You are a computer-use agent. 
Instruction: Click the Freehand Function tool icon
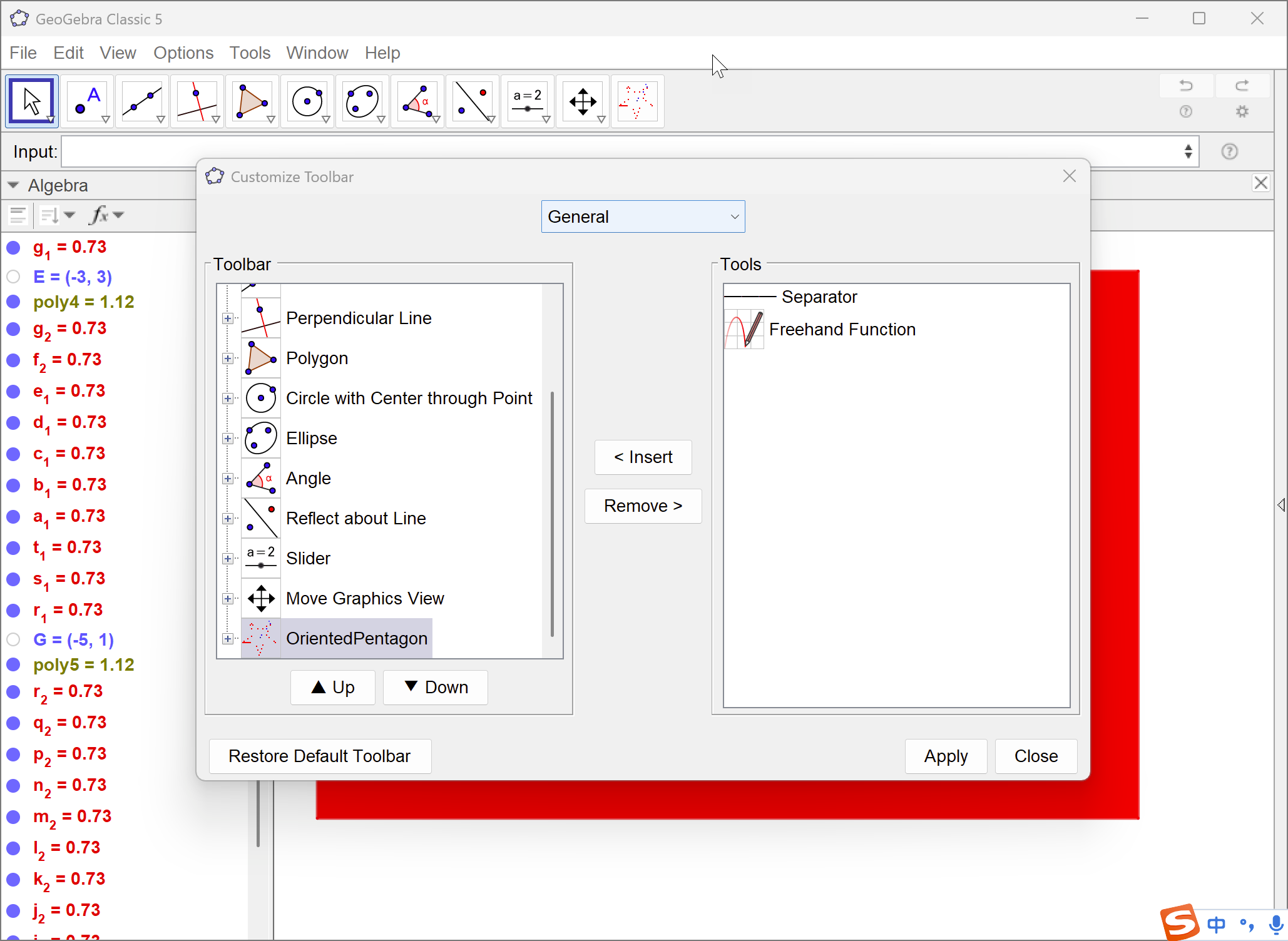coord(744,329)
